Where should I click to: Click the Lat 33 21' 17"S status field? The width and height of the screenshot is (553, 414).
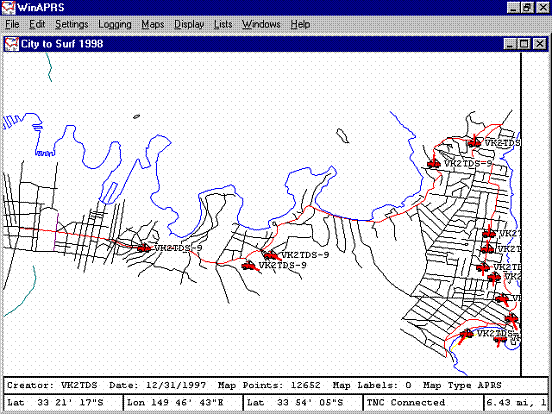tap(63, 403)
